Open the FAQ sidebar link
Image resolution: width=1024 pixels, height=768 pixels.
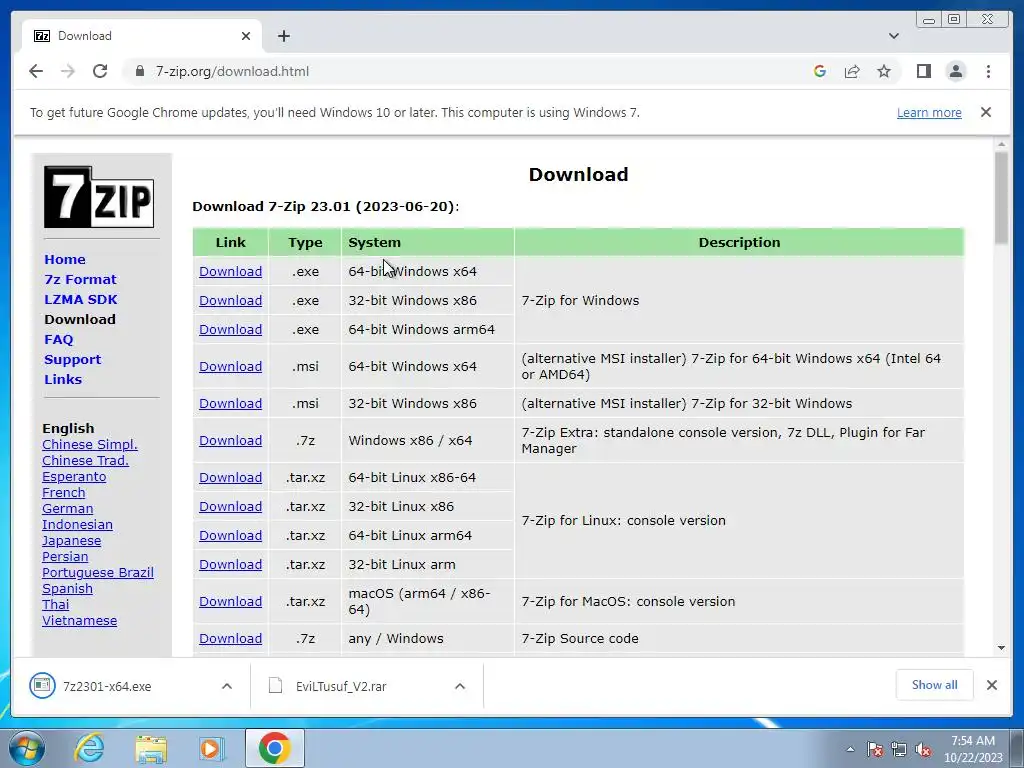[x=59, y=339]
